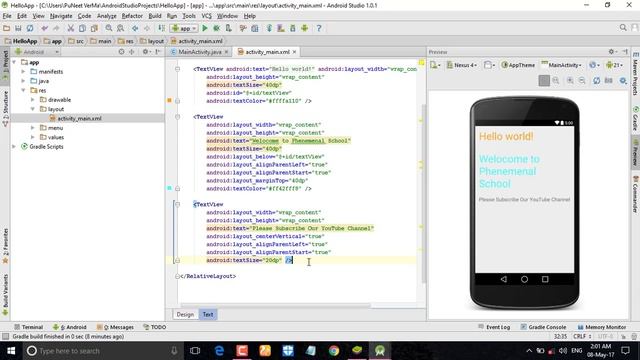Click AppTheme button in Preview
This screenshot has height=360, width=640.
pos(518,65)
